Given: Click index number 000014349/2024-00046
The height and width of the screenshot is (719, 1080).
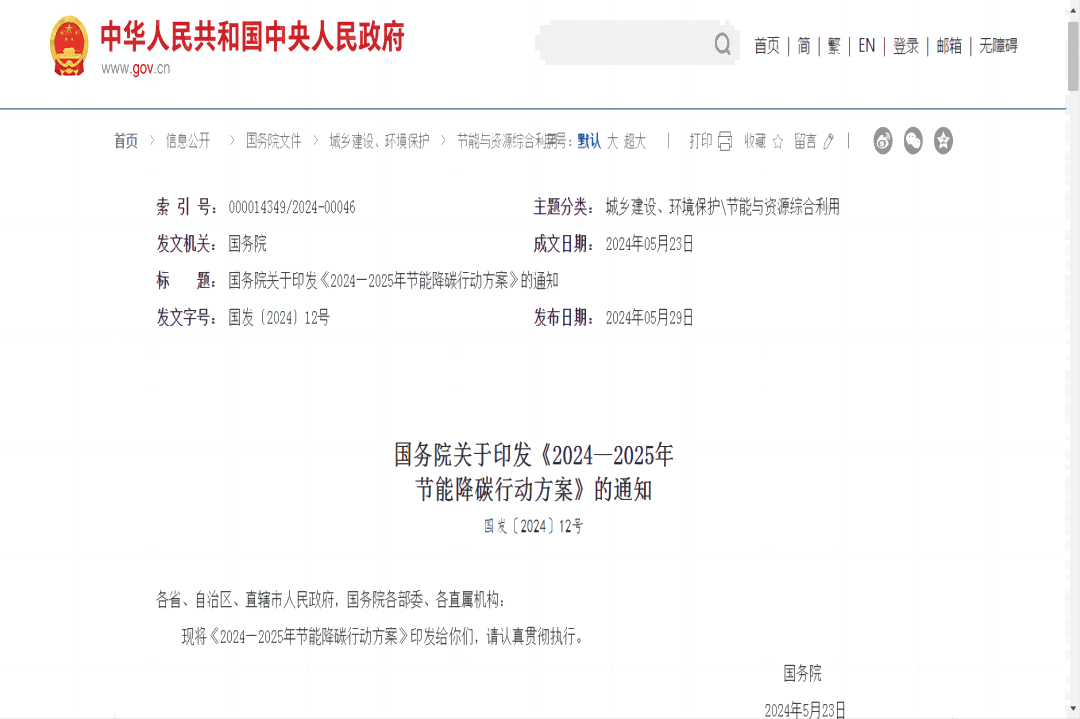Looking at the screenshot, I should (x=292, y=207).
